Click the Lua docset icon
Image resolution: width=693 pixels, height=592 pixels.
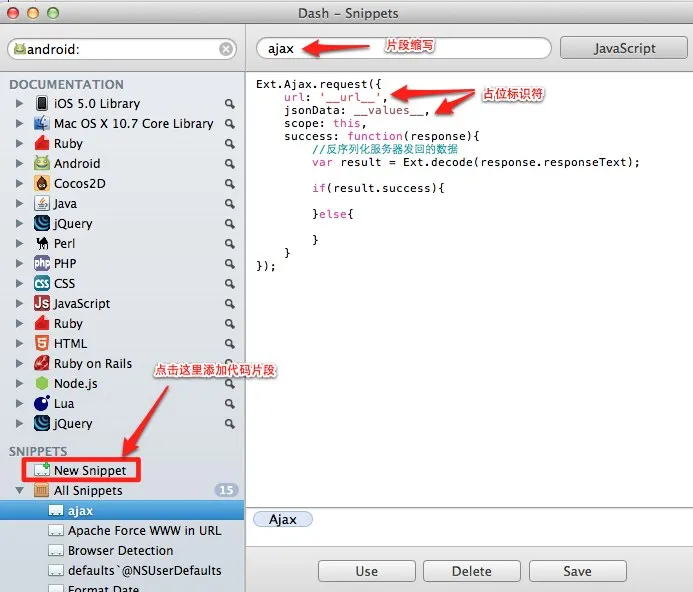(42, 403)
